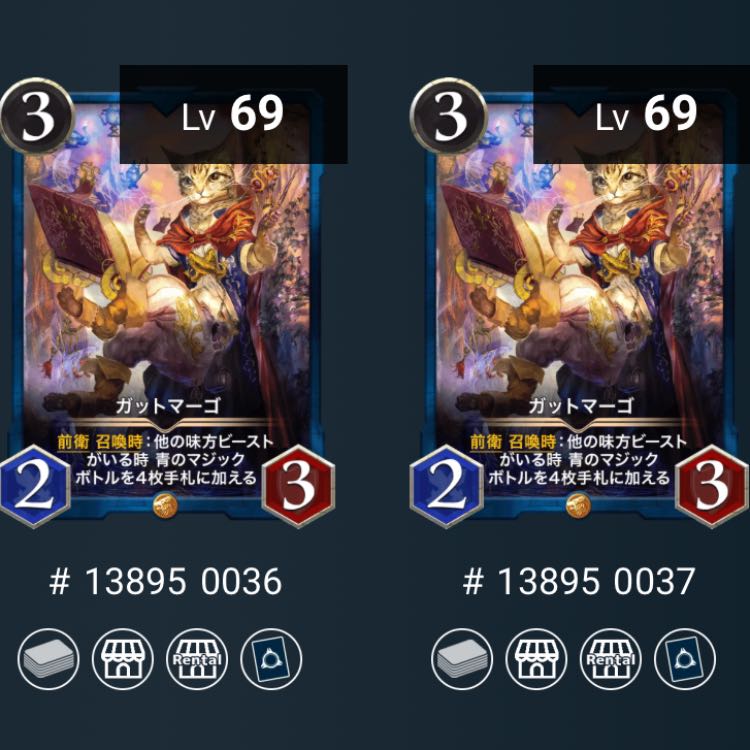Click the Lv 69 label on right card
750x750 pixels.
point(646,114)
